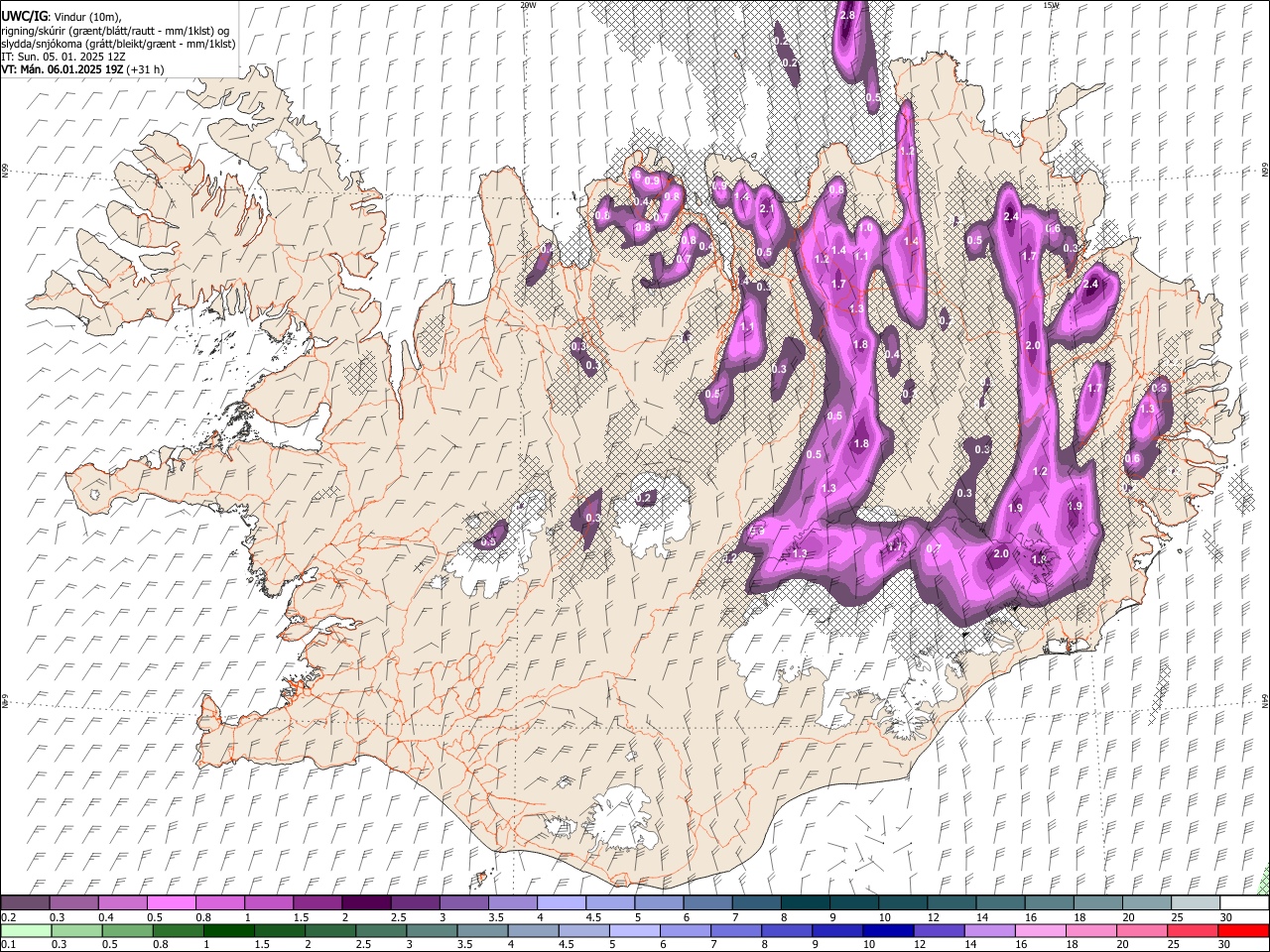Click the 'VT: Mán. 06.01.2025 19Z' valid time
Screen dimensions: 1270x952
[x=63, y=69]
